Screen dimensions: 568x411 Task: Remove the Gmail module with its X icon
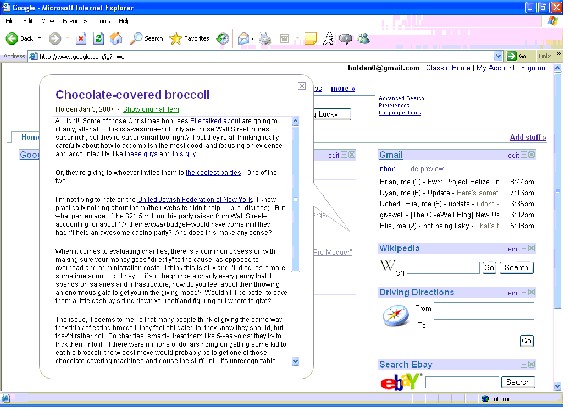coord(531,155)
